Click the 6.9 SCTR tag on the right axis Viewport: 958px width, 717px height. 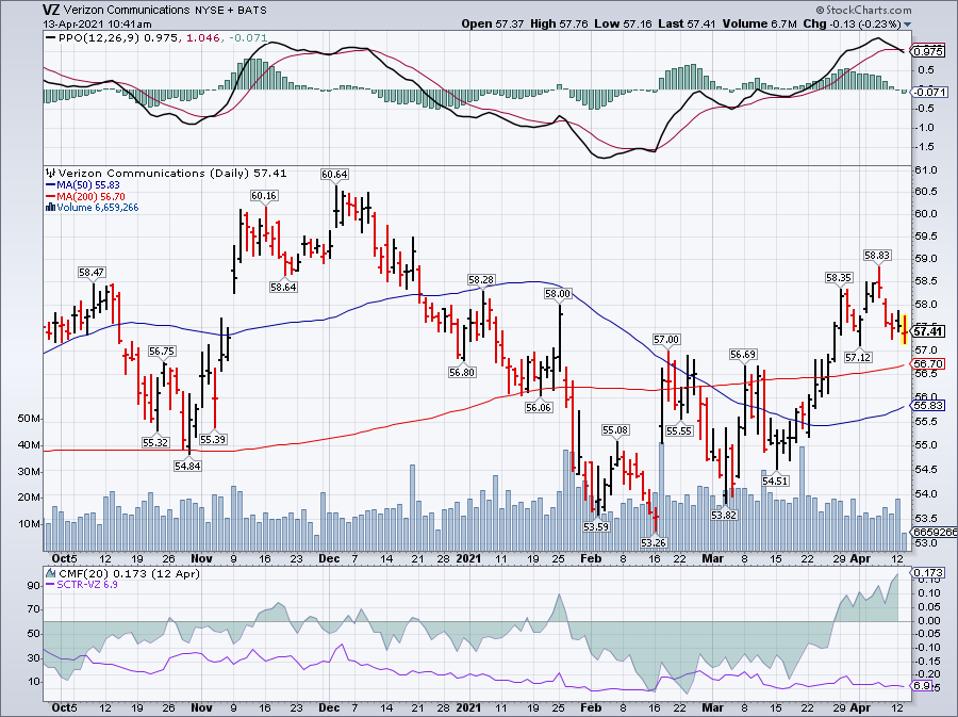point(923,686)
